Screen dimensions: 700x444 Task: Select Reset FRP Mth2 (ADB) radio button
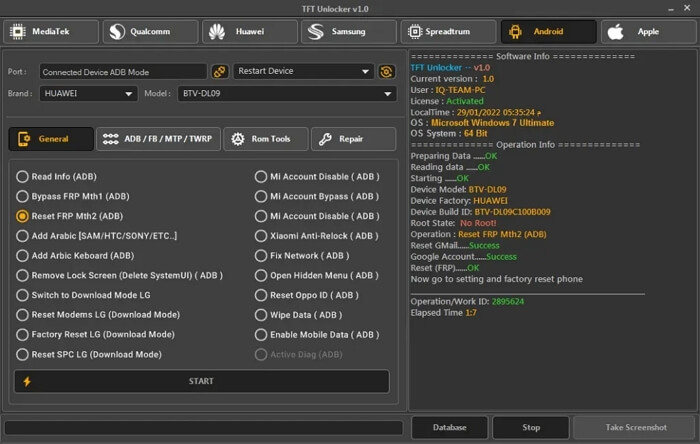click(22, 216)
